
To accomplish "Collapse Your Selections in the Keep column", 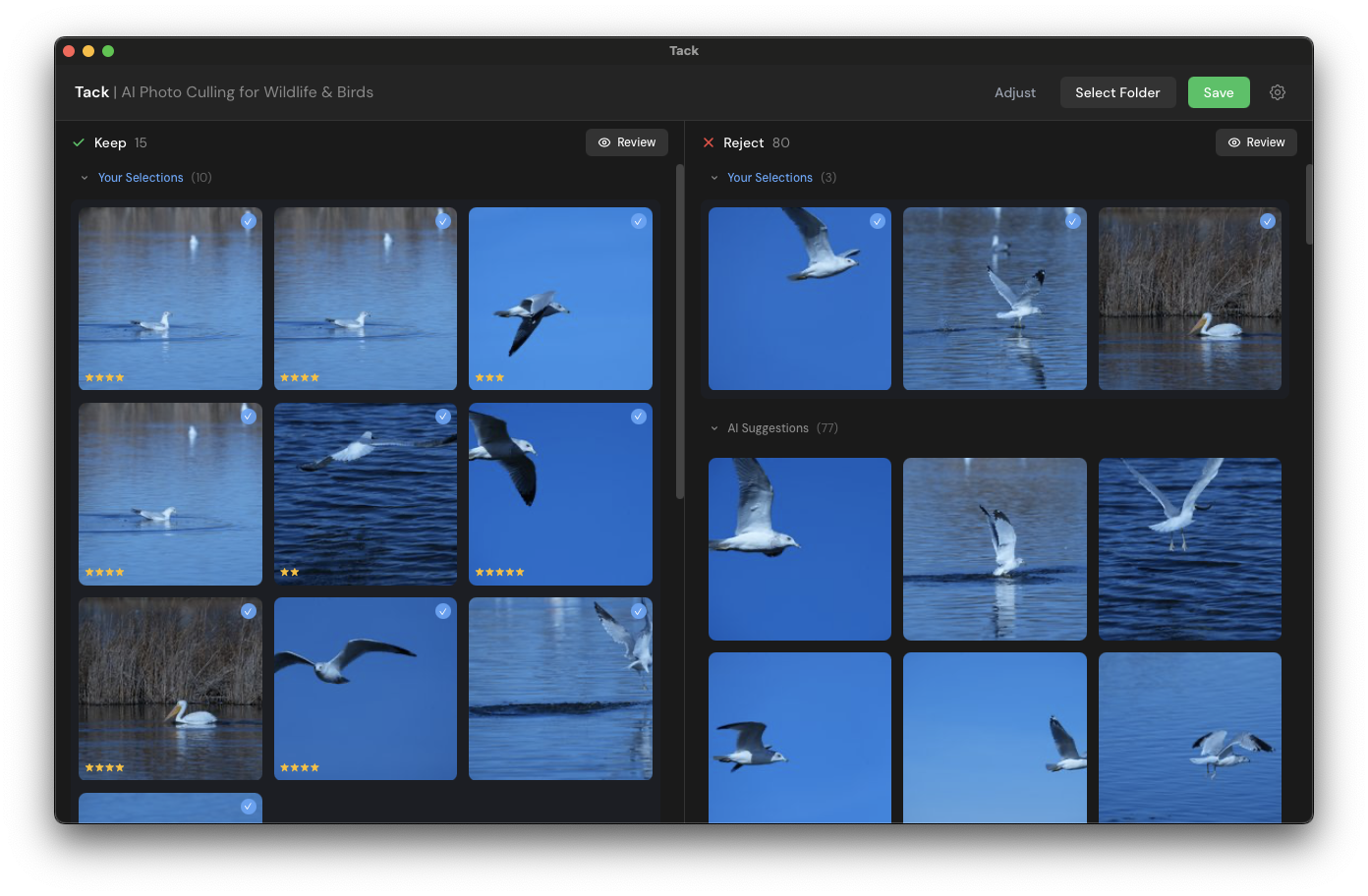I will tap(84, 177).
